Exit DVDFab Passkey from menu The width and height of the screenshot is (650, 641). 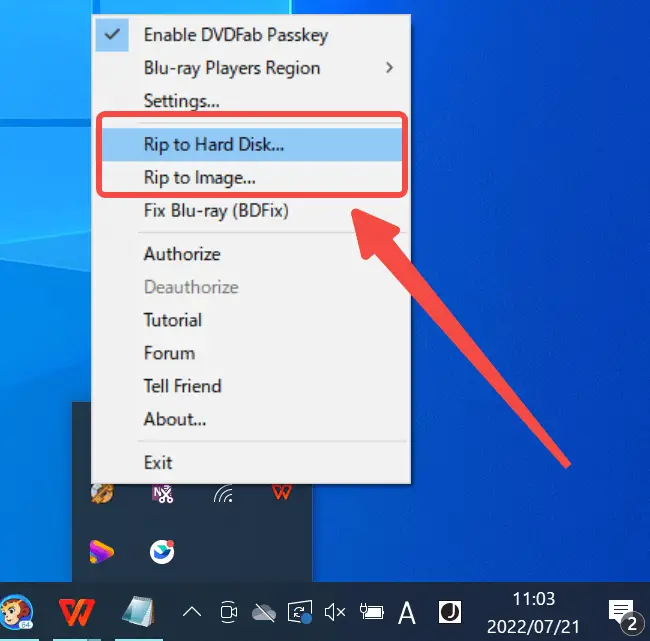251,463
